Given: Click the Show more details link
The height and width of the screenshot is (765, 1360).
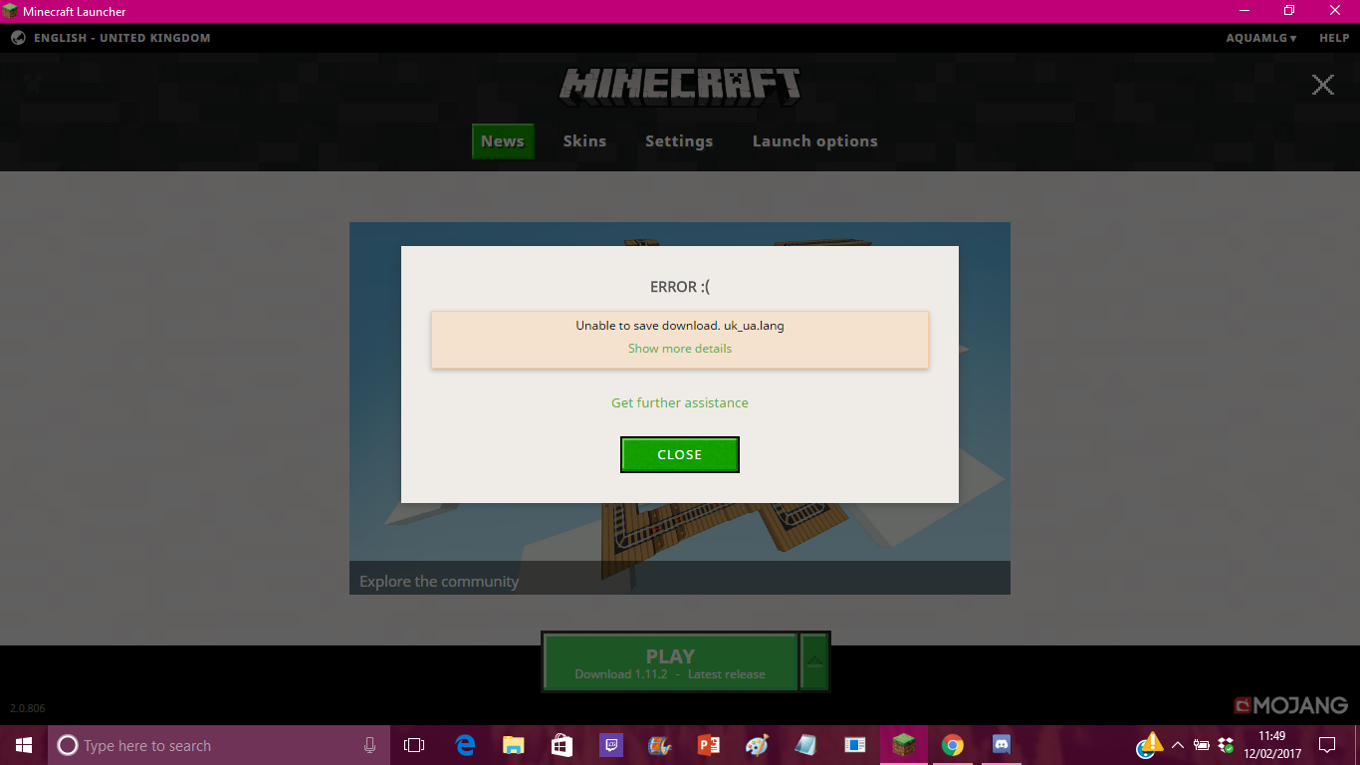Looking at the screenshot, I should [680, 348].
